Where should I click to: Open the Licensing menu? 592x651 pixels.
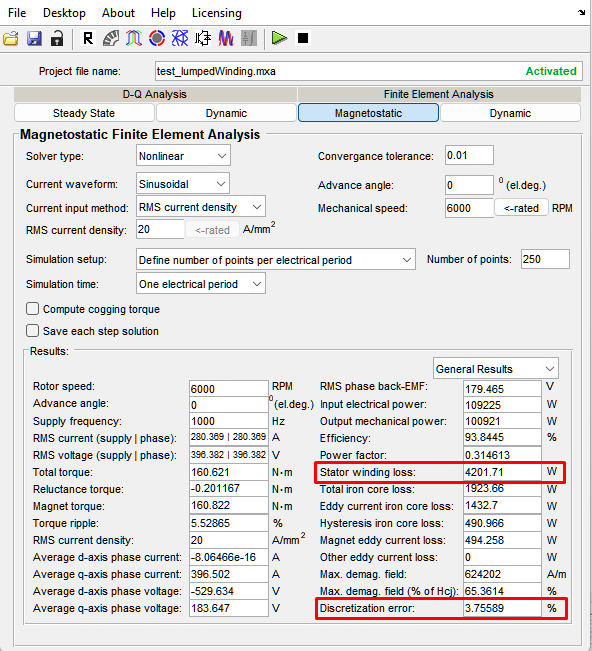[x=217, y=13]
